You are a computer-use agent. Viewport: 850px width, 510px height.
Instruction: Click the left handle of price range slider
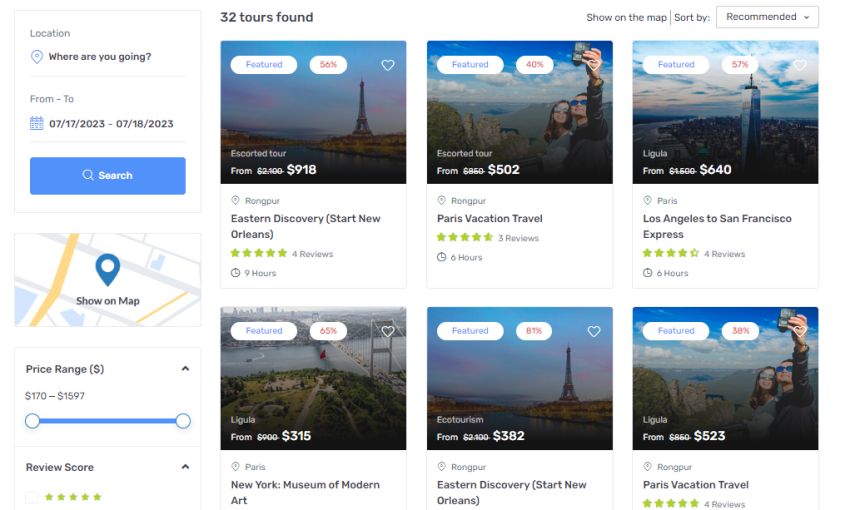pyautogui.click(x=32, y=421)
